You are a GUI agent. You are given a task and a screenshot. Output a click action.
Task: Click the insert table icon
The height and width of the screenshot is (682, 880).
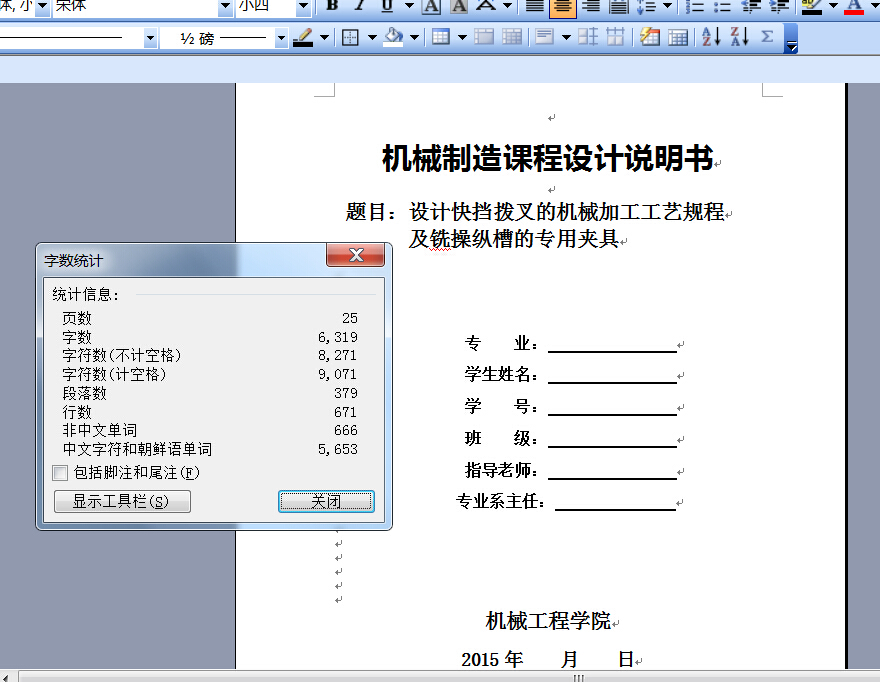(x=441, y=38)
